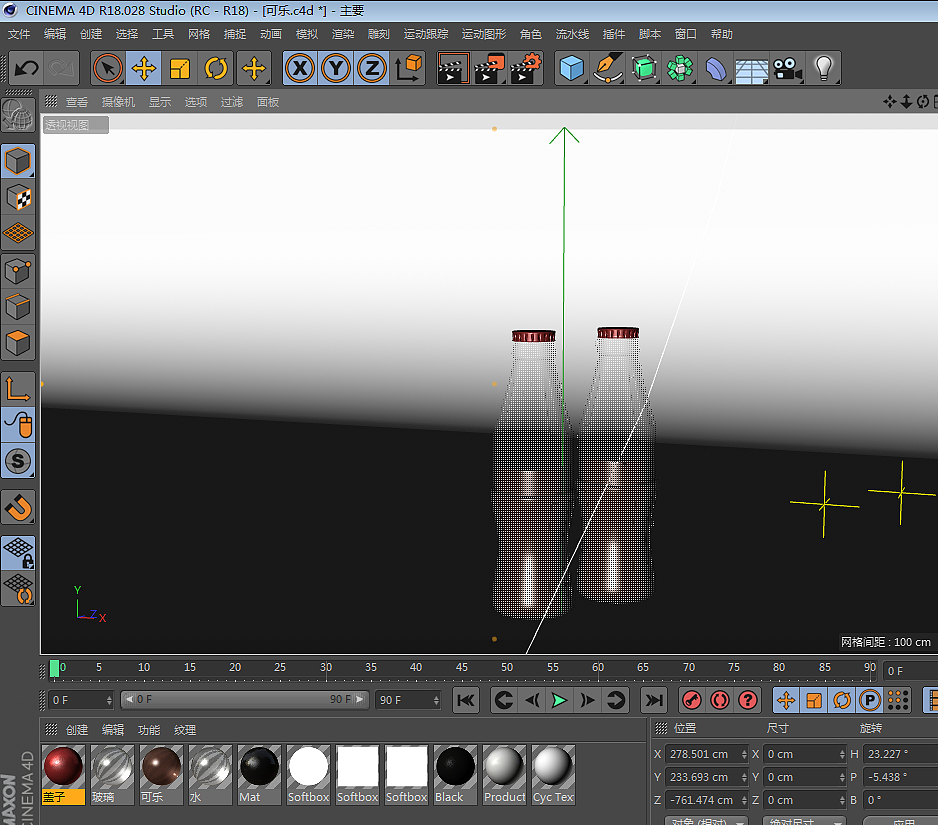The image size is (938, 825).
Task: Switch the coordinate system icon
Action: 409,68
